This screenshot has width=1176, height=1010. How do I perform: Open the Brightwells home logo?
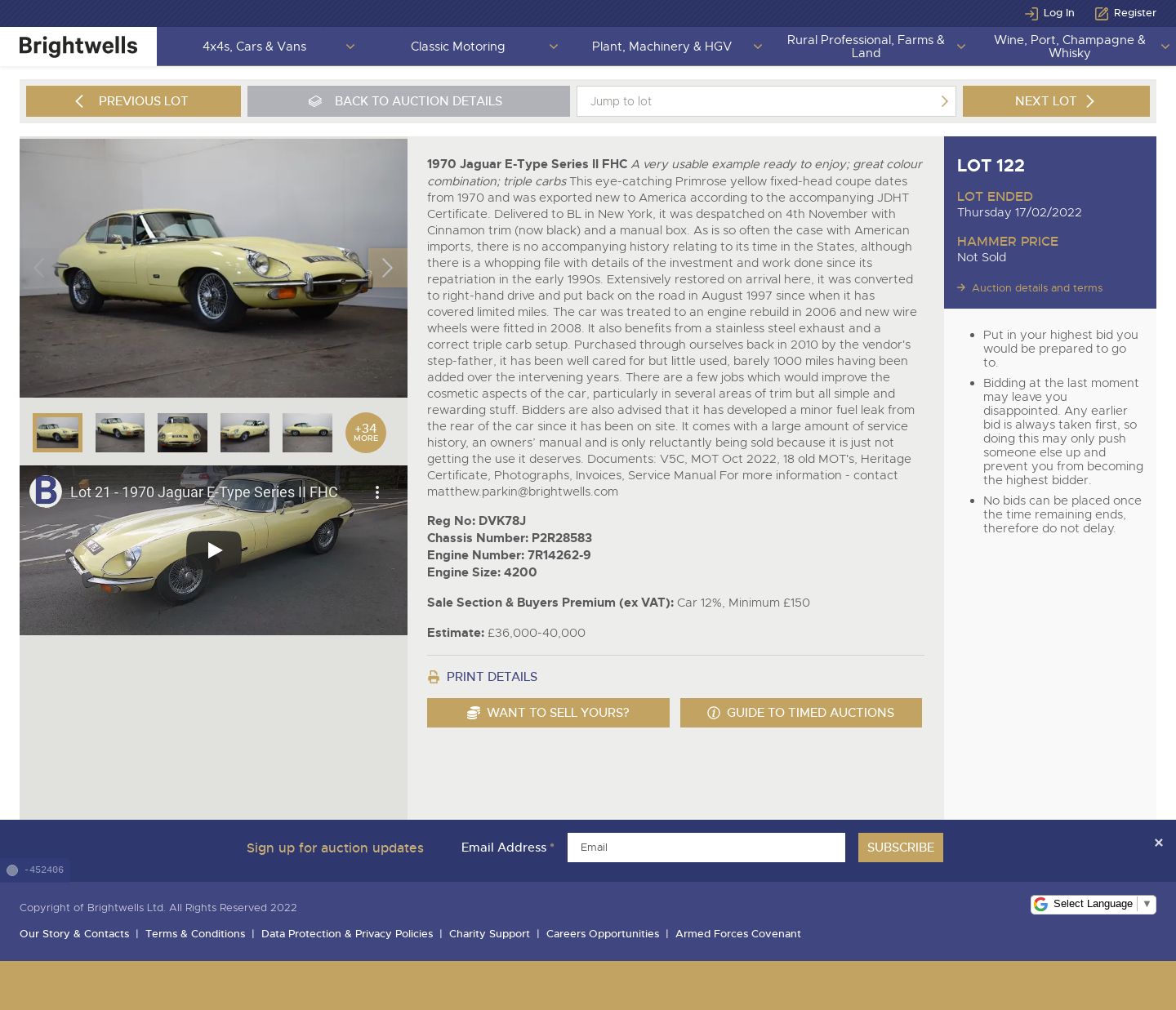point(78,47)
